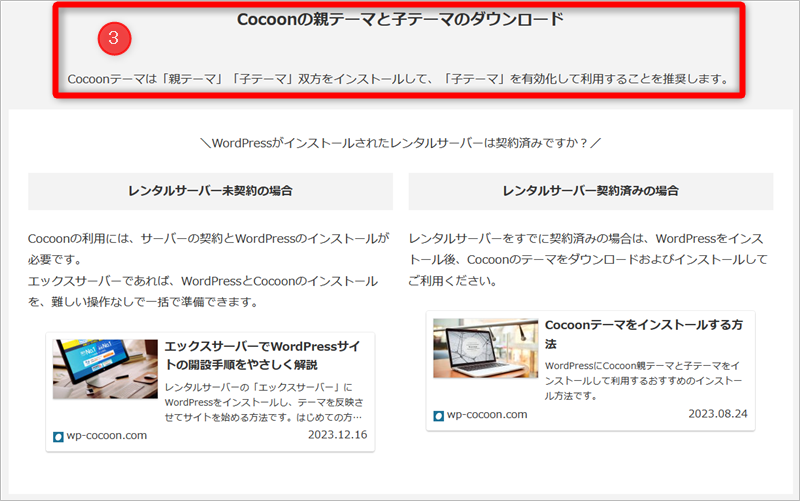This screenshot has height=501, width=800.
Task: Click the laptop thumbnail in Cocoon install card
Action: coord(485,348)
